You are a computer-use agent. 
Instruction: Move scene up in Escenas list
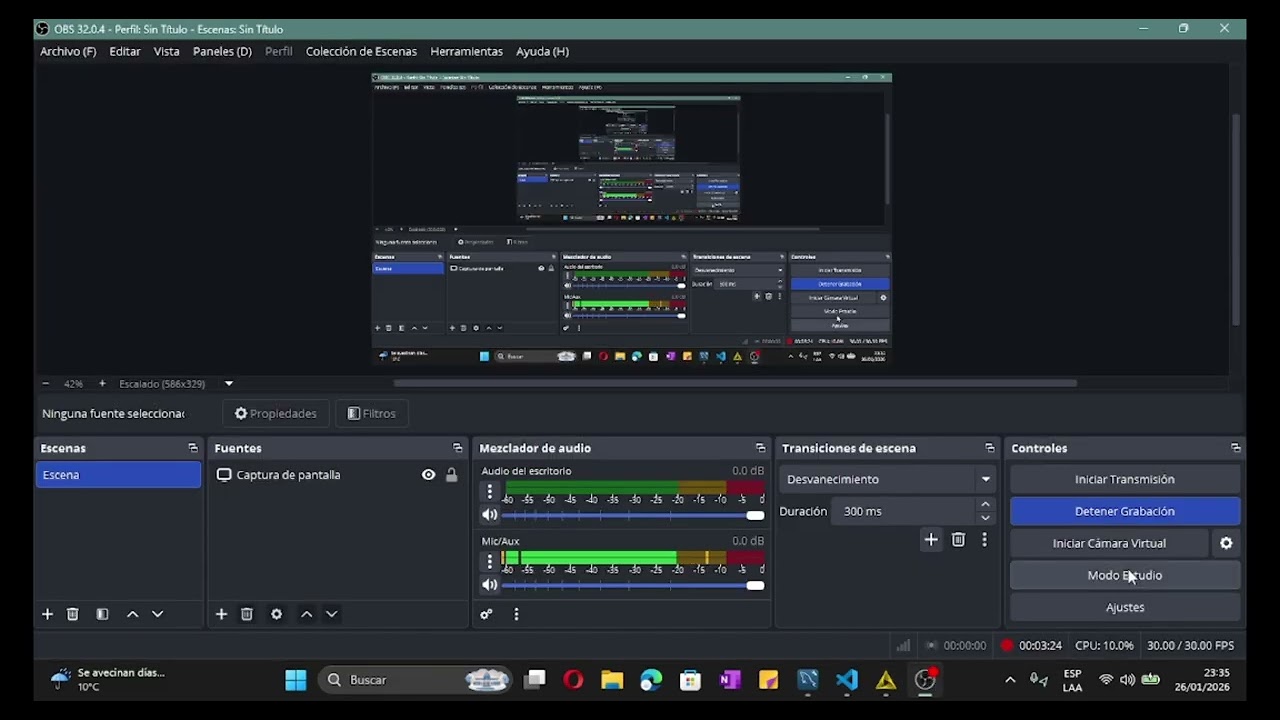click(132, 614)
